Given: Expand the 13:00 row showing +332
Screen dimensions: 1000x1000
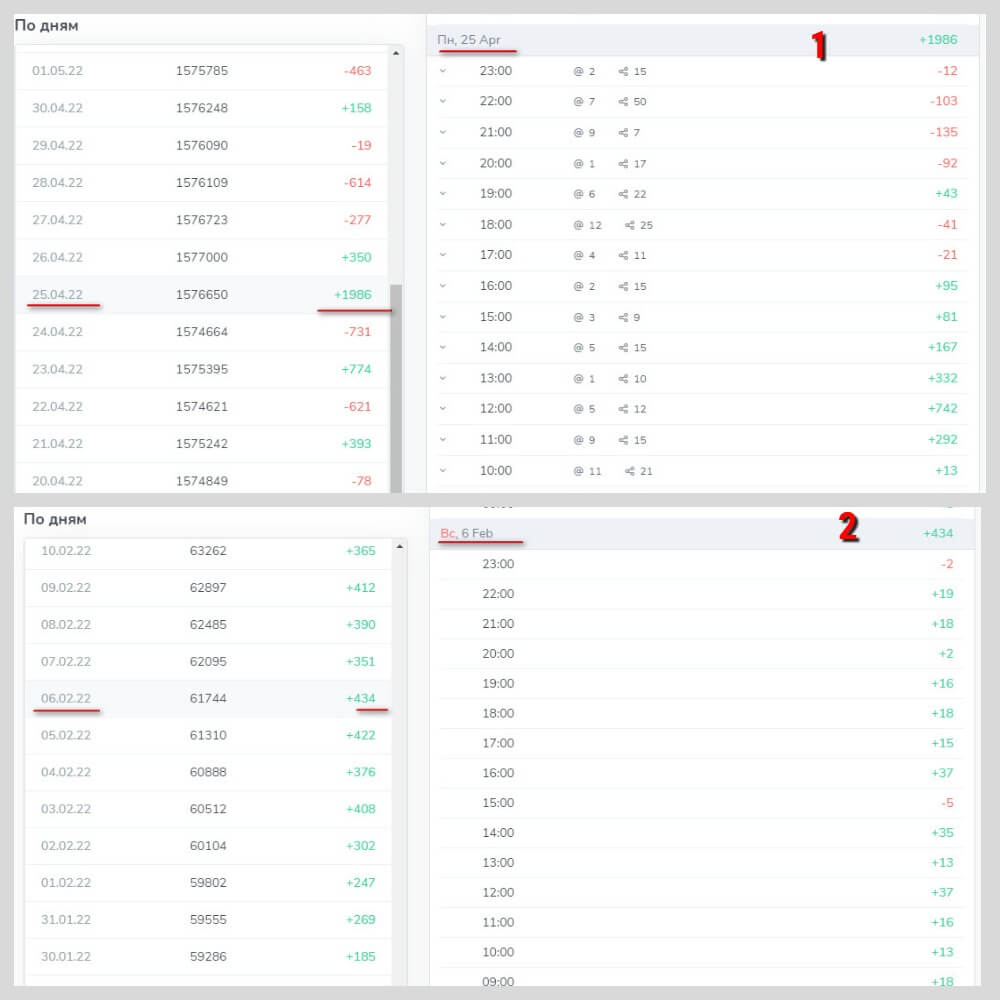Looking at the screenshot, I should point(443,378).
